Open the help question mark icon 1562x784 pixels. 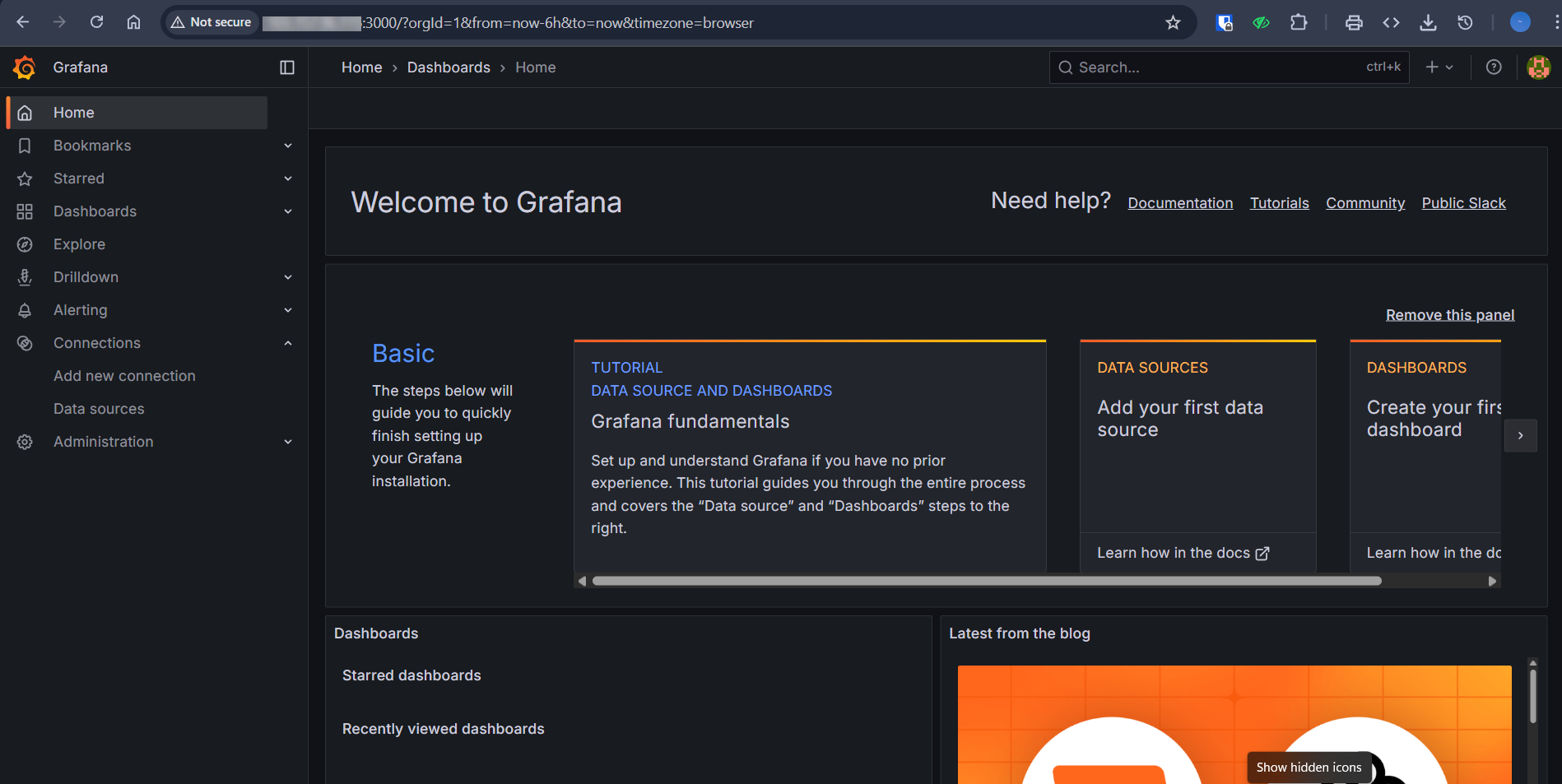1494,67
